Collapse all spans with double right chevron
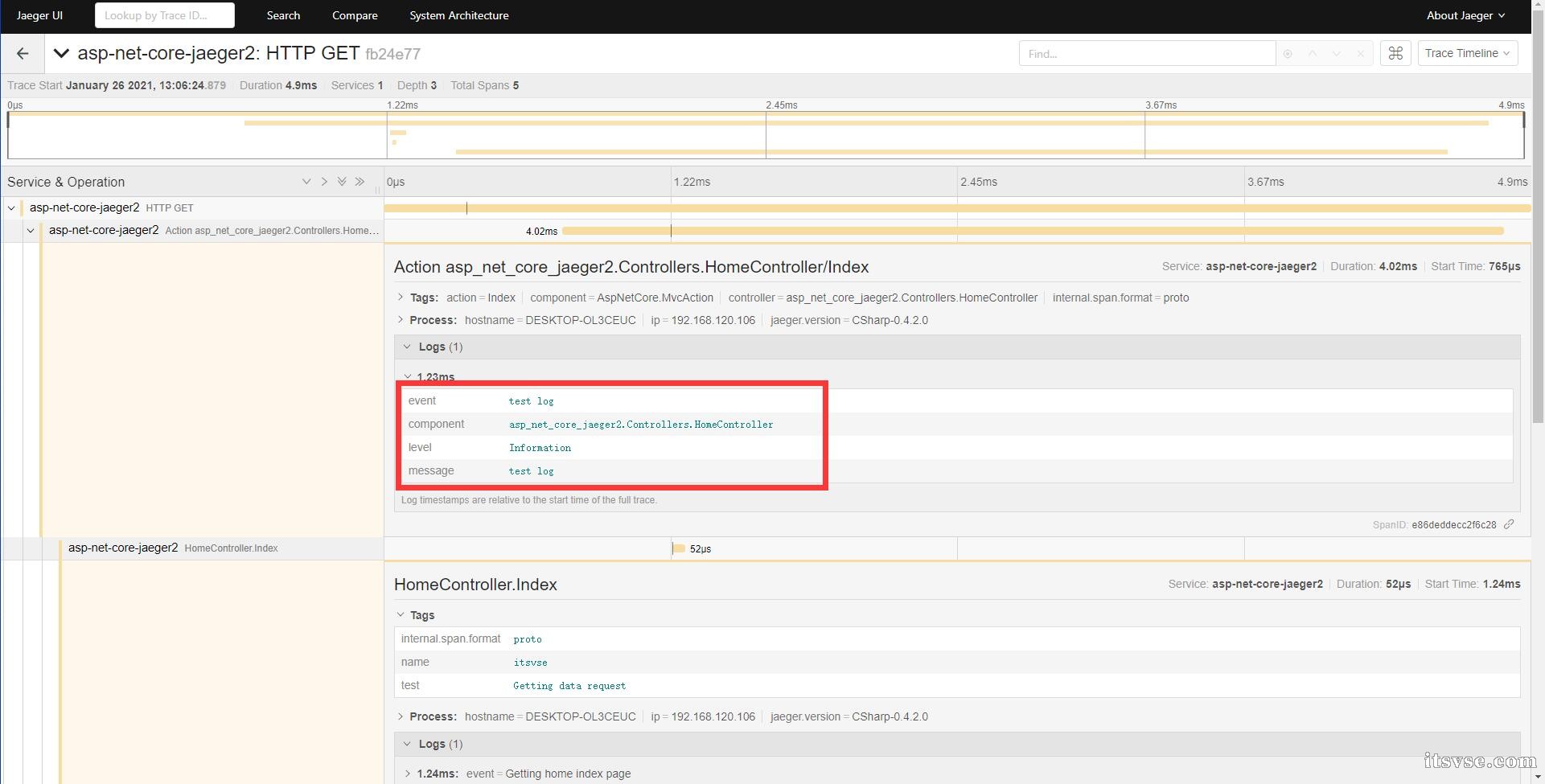Viewport: 1545px width, 784px height. 360,182
